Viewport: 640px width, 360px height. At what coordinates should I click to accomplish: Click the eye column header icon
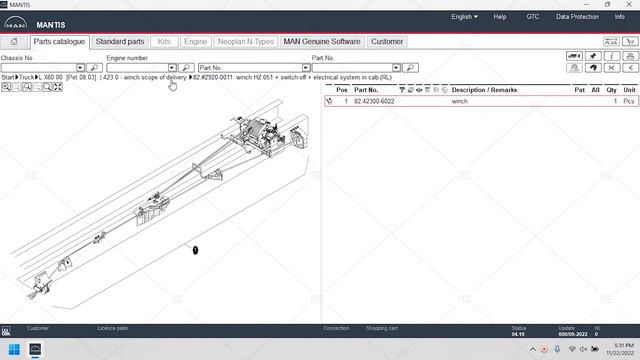(419, 90)
